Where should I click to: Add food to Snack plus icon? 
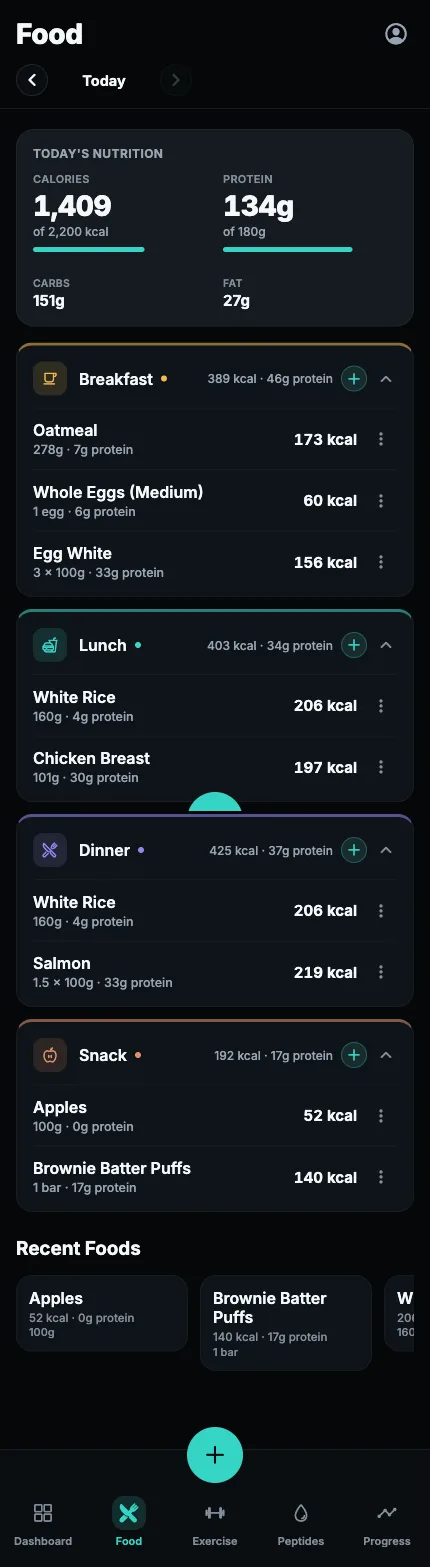coord(354,1055)
